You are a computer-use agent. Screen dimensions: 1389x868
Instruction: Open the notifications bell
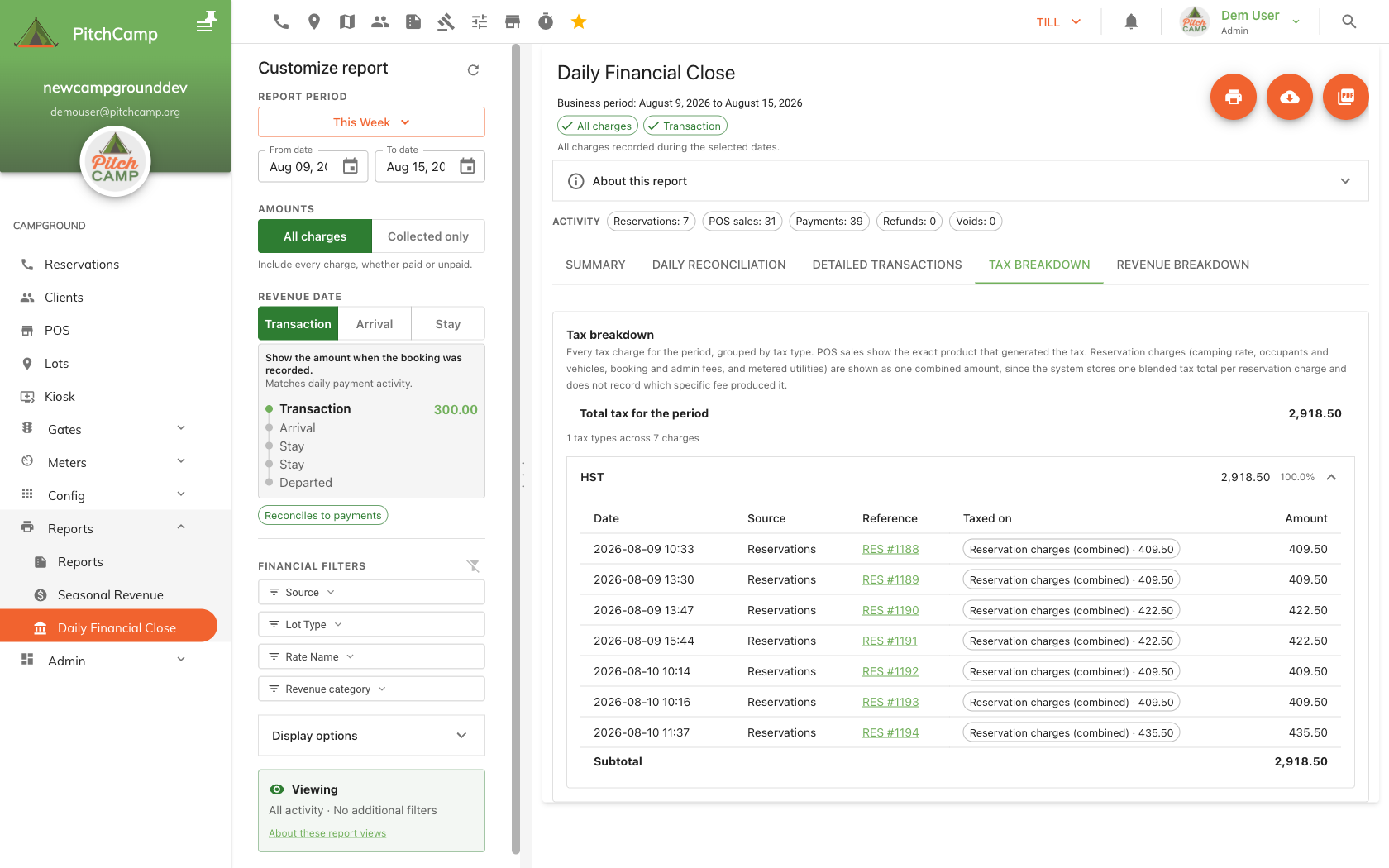click(1131, 22)
